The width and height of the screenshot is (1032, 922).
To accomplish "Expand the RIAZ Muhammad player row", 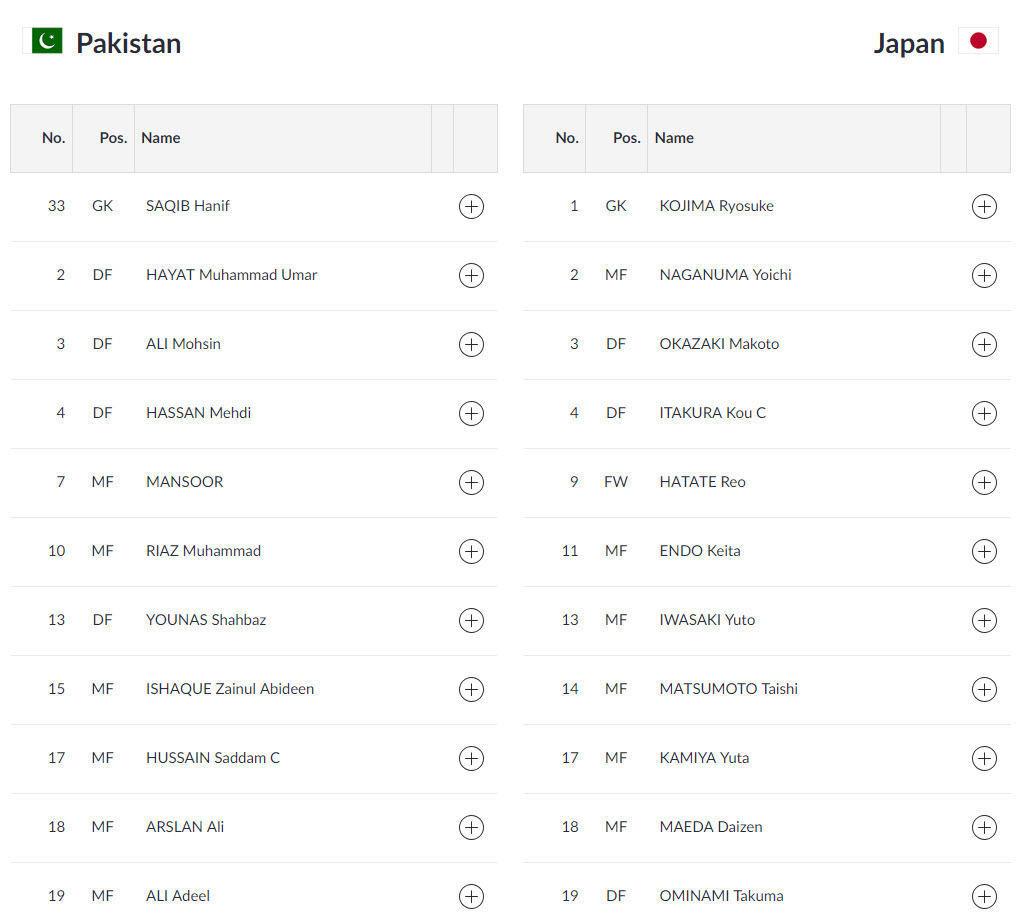I will pos(471,552).
